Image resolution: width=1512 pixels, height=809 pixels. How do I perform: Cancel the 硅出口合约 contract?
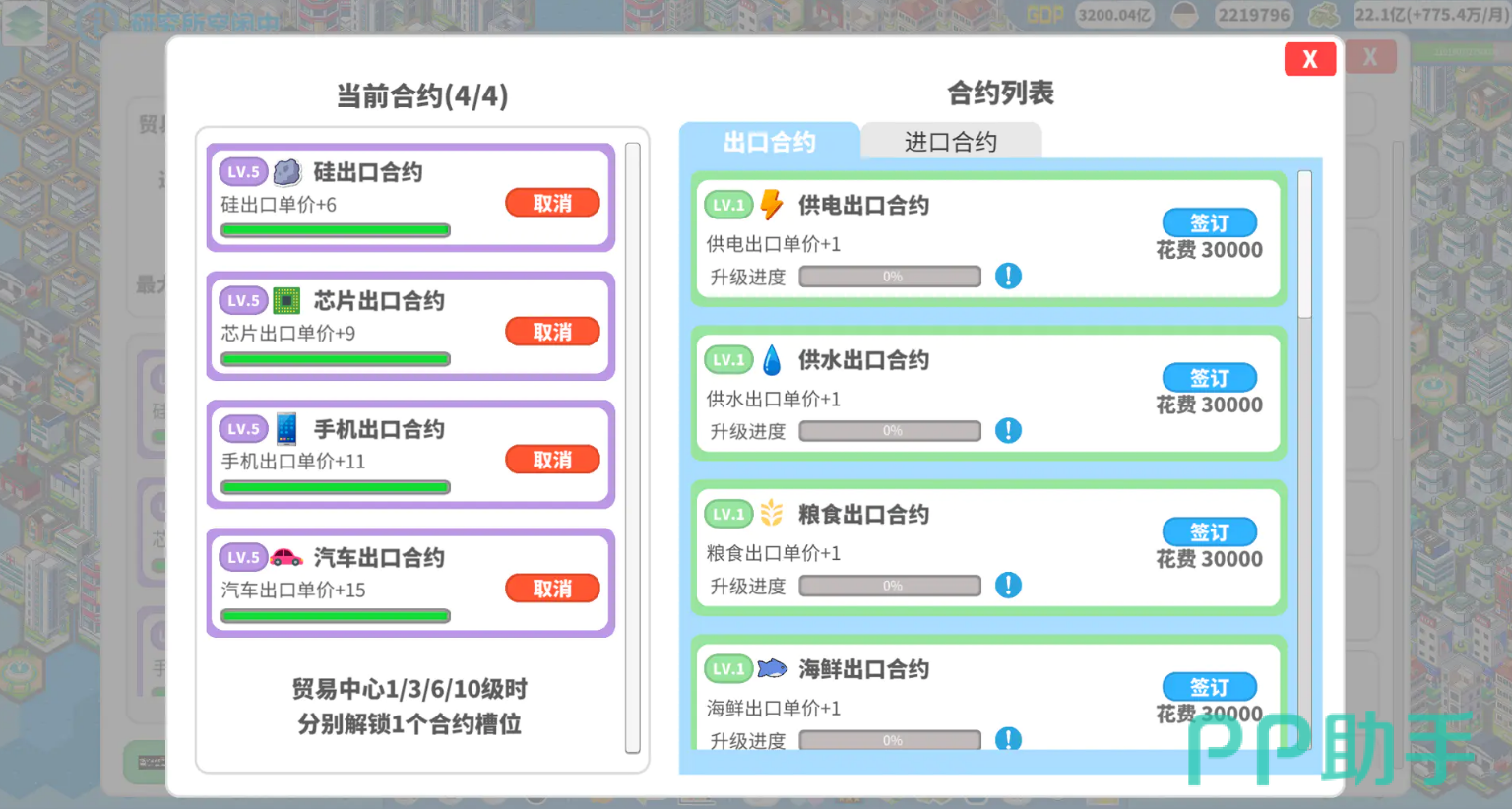(x=552, y=203)
